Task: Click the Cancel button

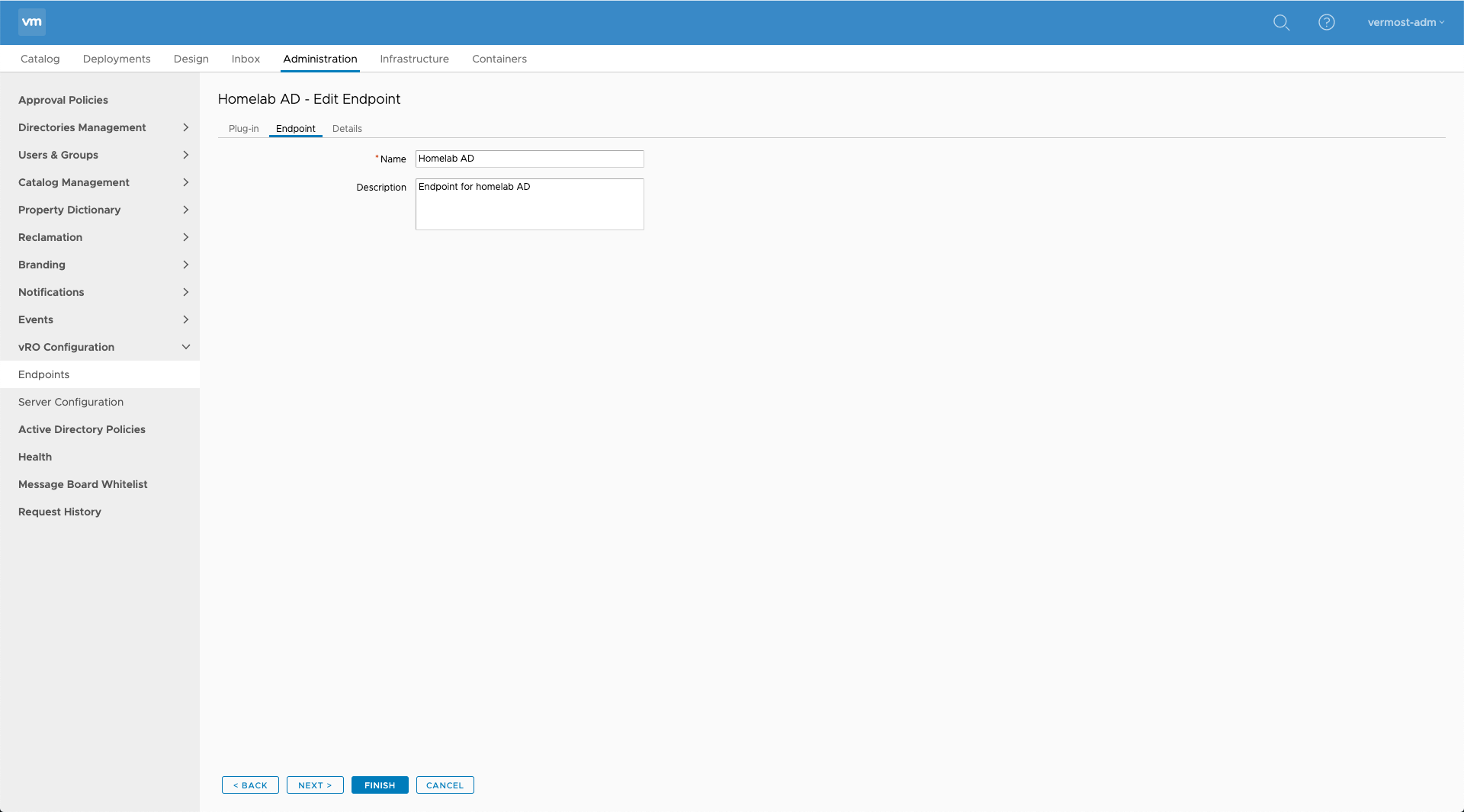Action: click(x=445, y=785)
